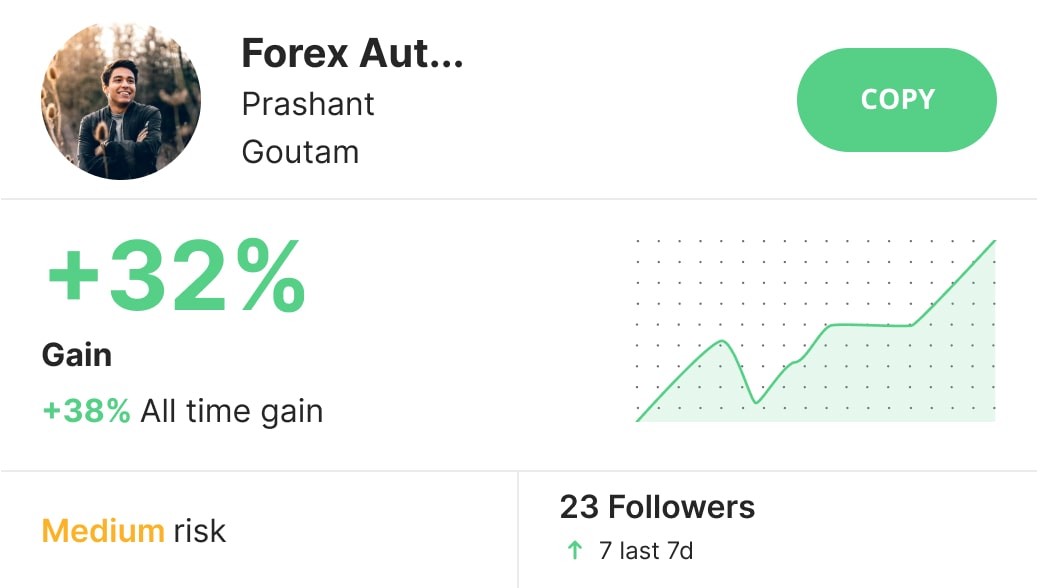1037x588 pixels.
Task: Click the bold "Gain" label
Action: point(77,355)
